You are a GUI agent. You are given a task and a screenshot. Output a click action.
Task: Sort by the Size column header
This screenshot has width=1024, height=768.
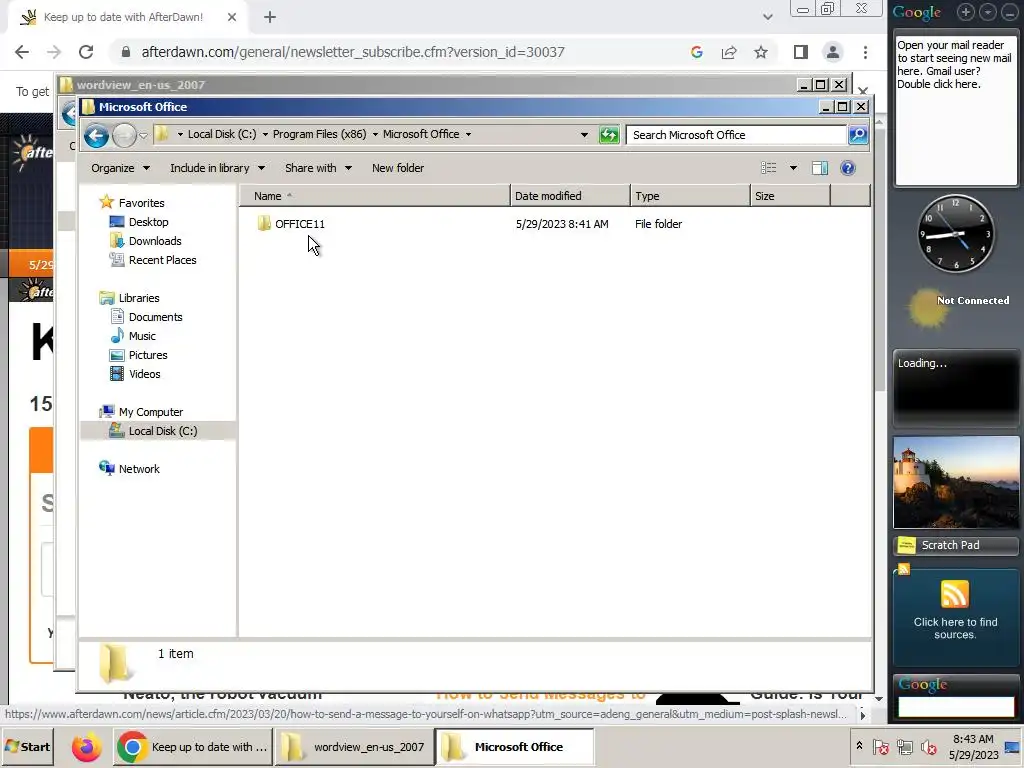(x=790, y=196)
